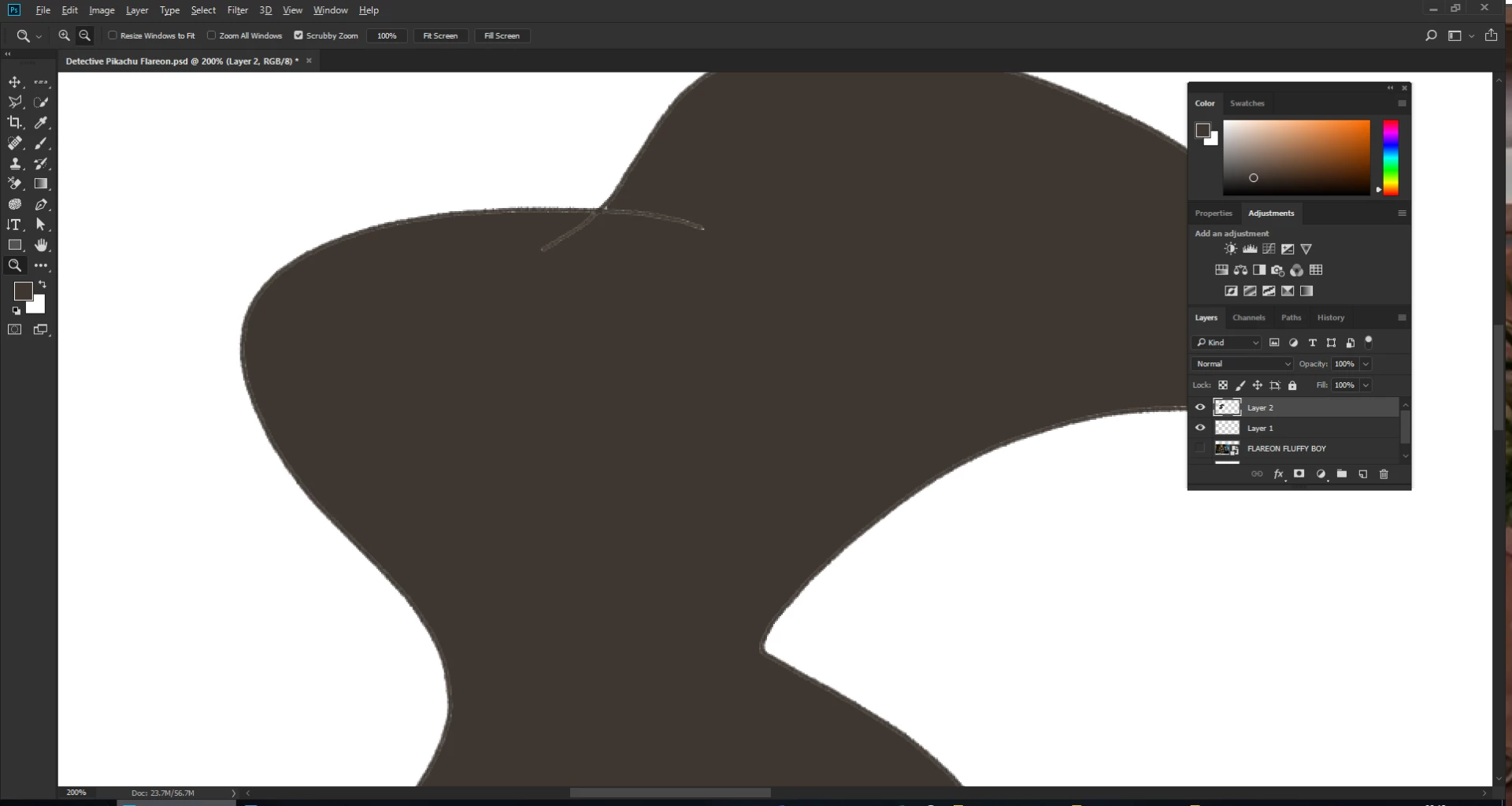Create a new group folder
The height and width of the screenshot is (806, 1512).
tap(1342, 474)
